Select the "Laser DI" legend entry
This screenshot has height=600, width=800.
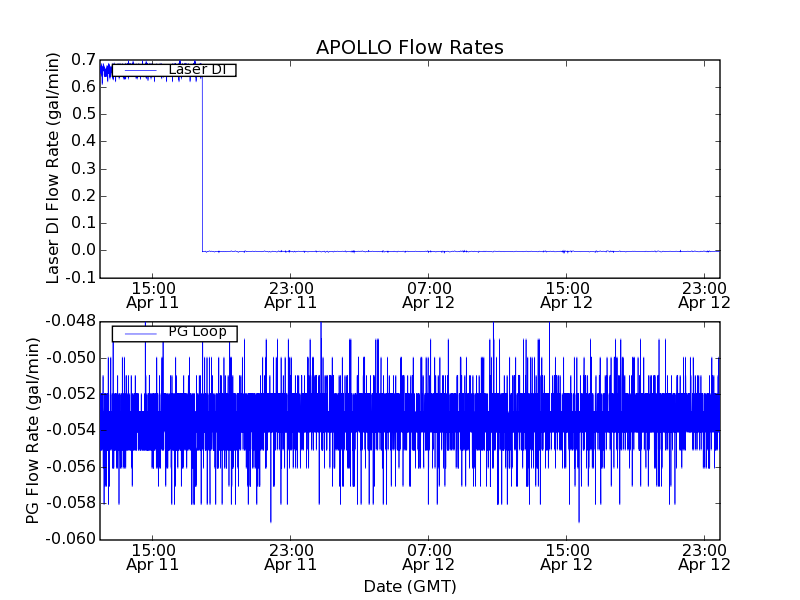pos(174,70)
